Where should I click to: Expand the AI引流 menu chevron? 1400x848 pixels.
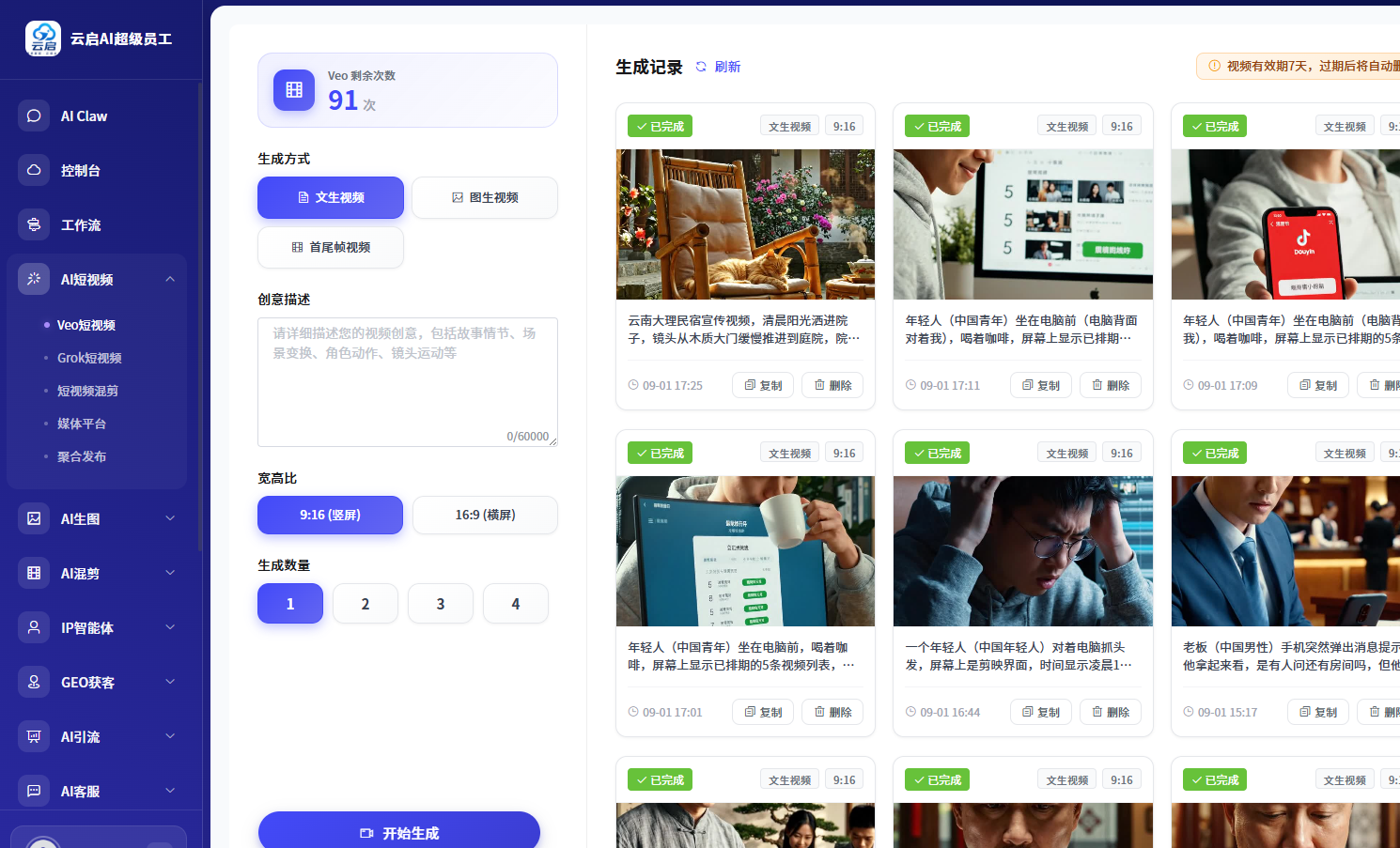[170, 736]
